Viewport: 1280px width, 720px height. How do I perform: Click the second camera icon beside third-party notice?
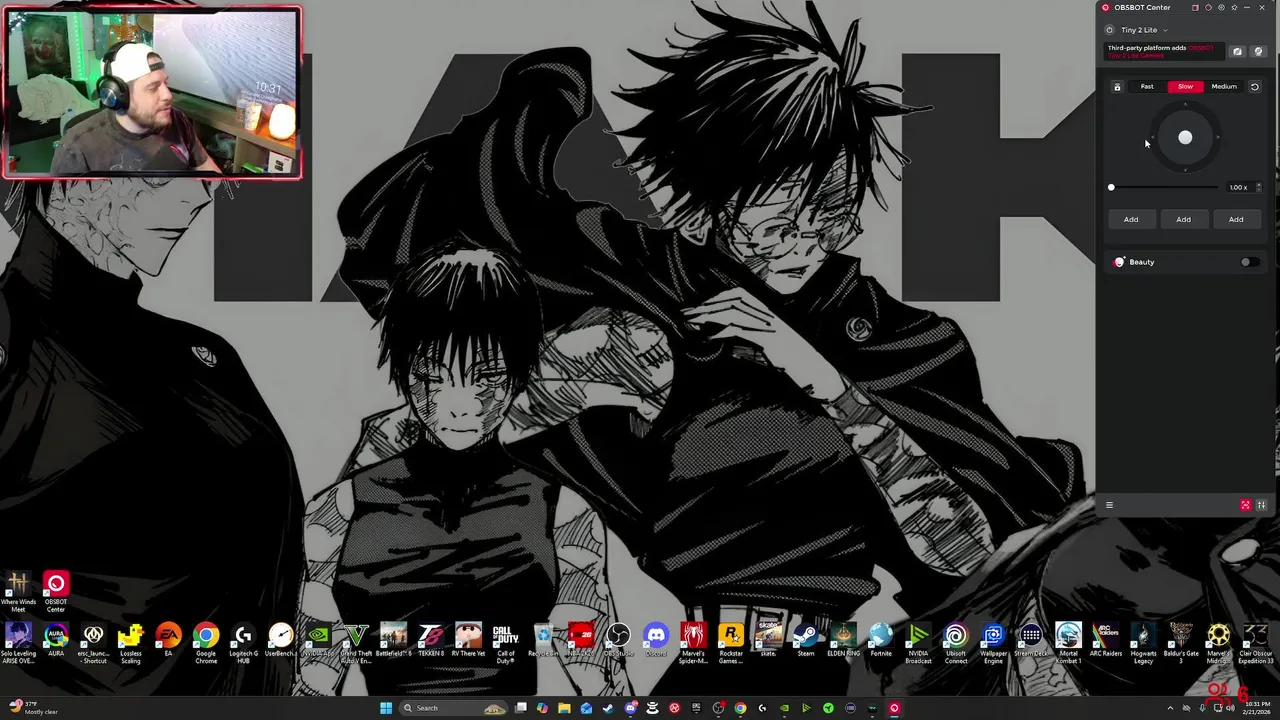coord(1258,51)
